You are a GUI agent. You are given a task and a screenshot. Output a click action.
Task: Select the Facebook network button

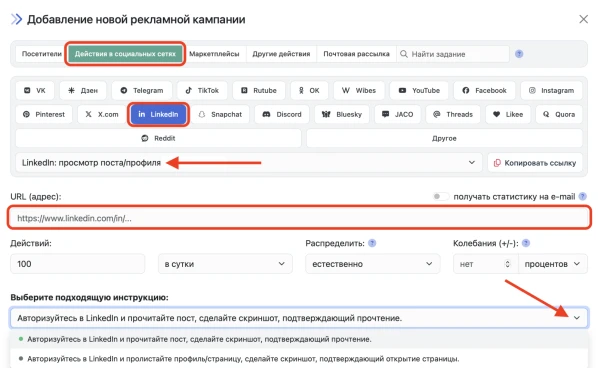pos(484,90)
